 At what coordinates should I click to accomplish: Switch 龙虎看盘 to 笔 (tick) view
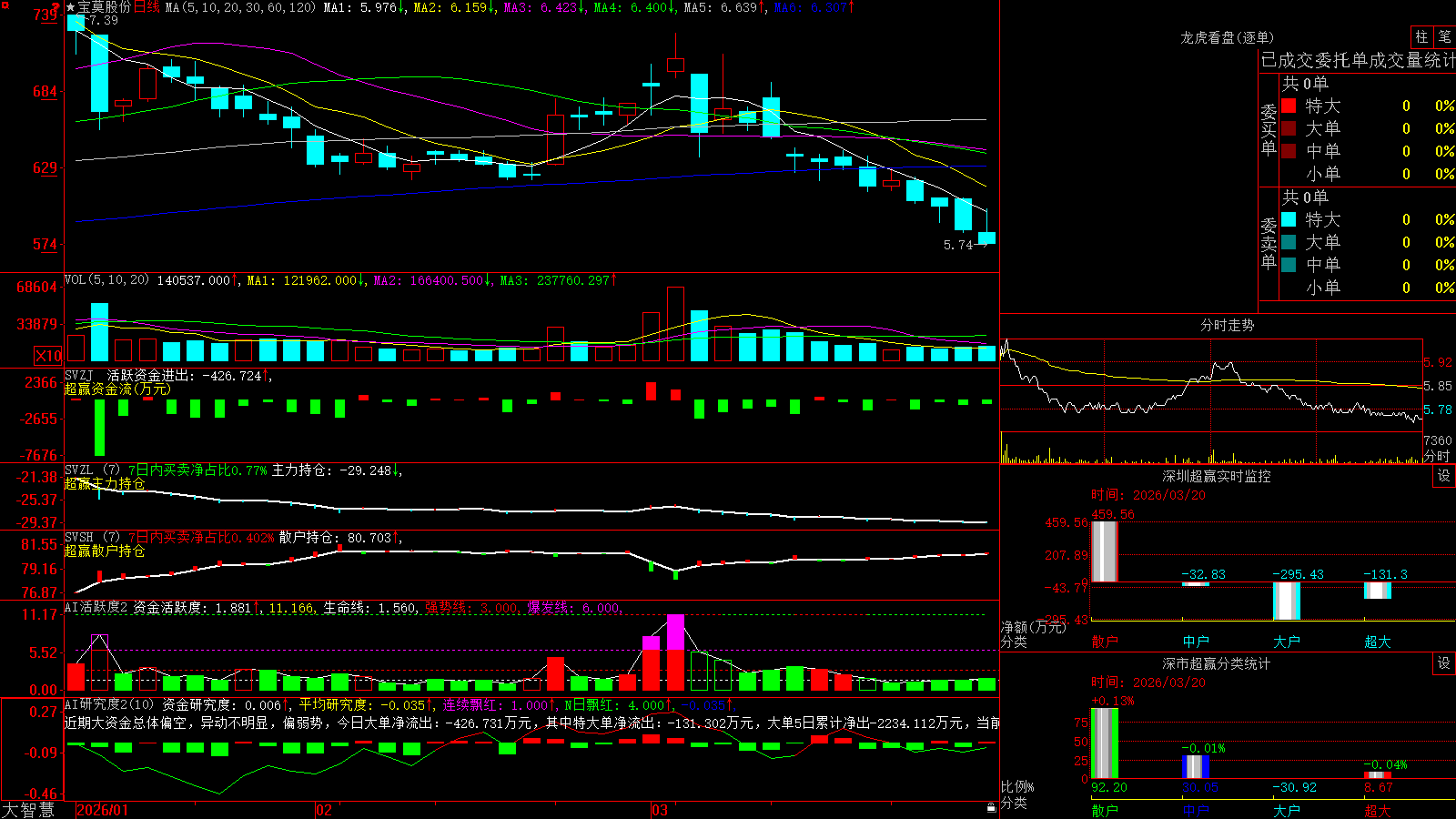point(1444,36)
